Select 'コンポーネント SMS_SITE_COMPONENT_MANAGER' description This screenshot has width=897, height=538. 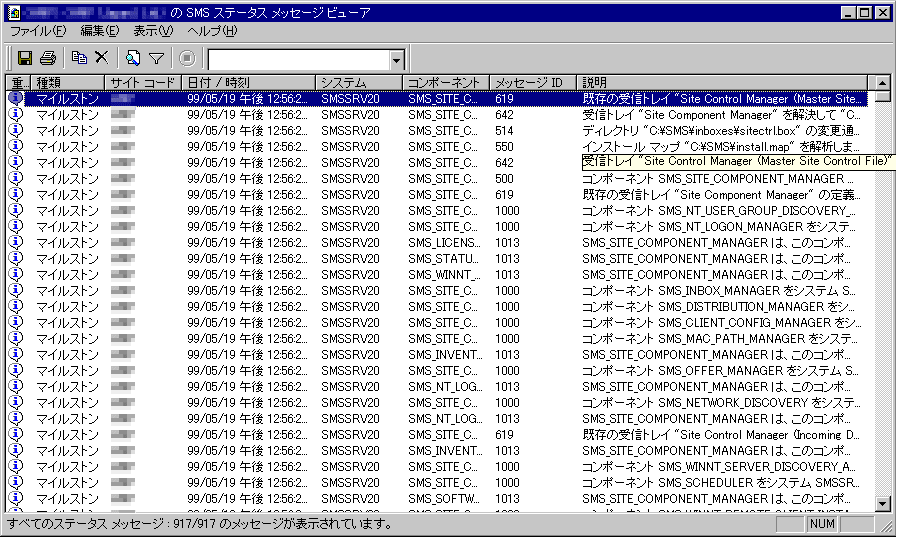pos(718,179)
